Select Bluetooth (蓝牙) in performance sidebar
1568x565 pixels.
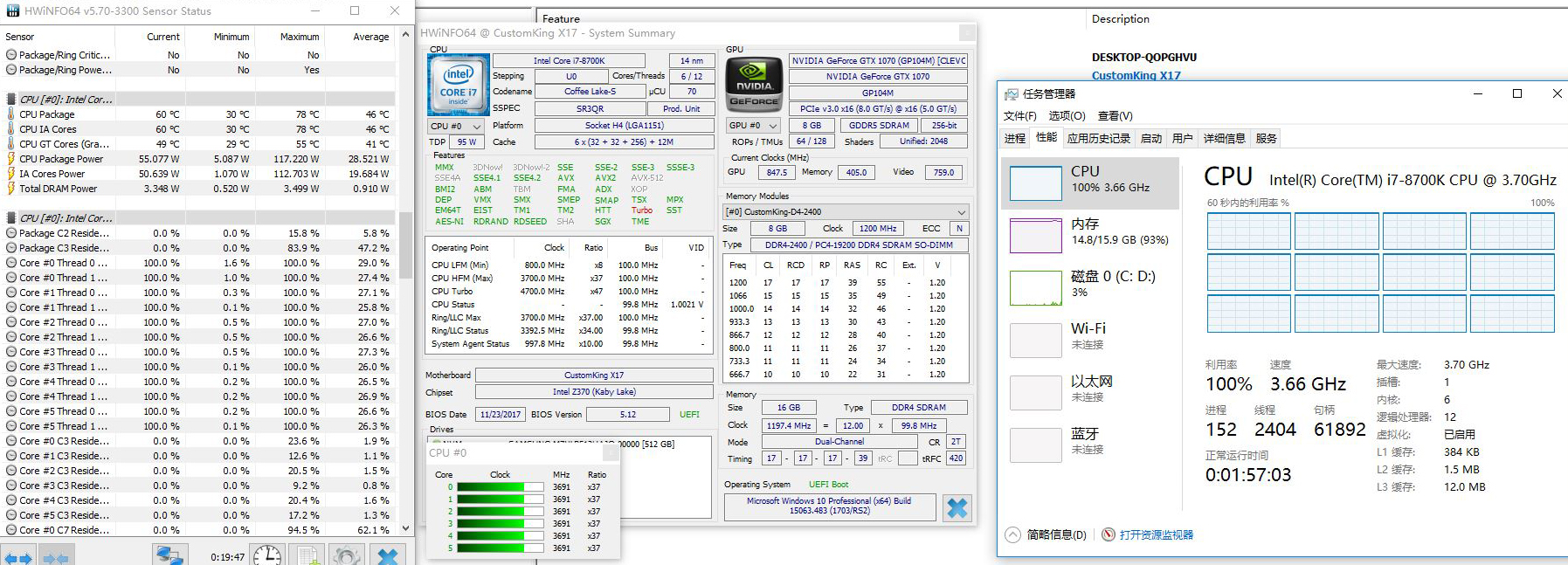coord(1090,444)
